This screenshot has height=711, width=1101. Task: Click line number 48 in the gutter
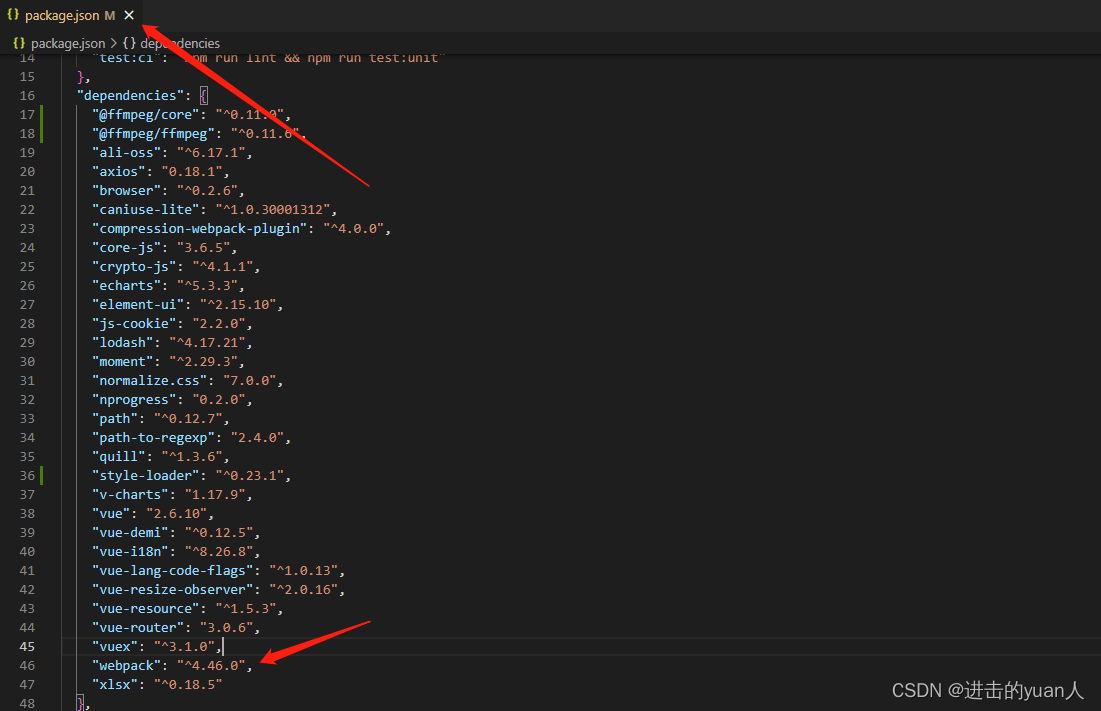click(27, 703)
